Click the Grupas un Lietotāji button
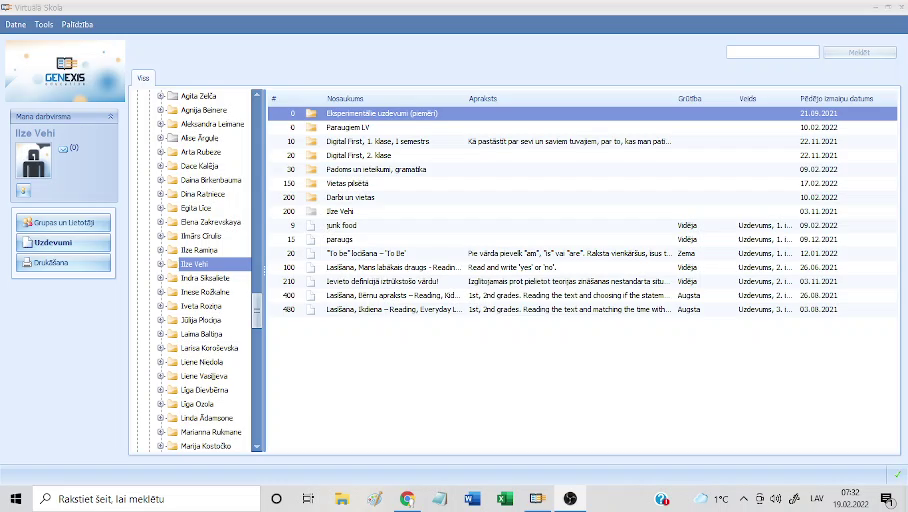Viewport: 908px width, 512px height. tap(63, 222)
